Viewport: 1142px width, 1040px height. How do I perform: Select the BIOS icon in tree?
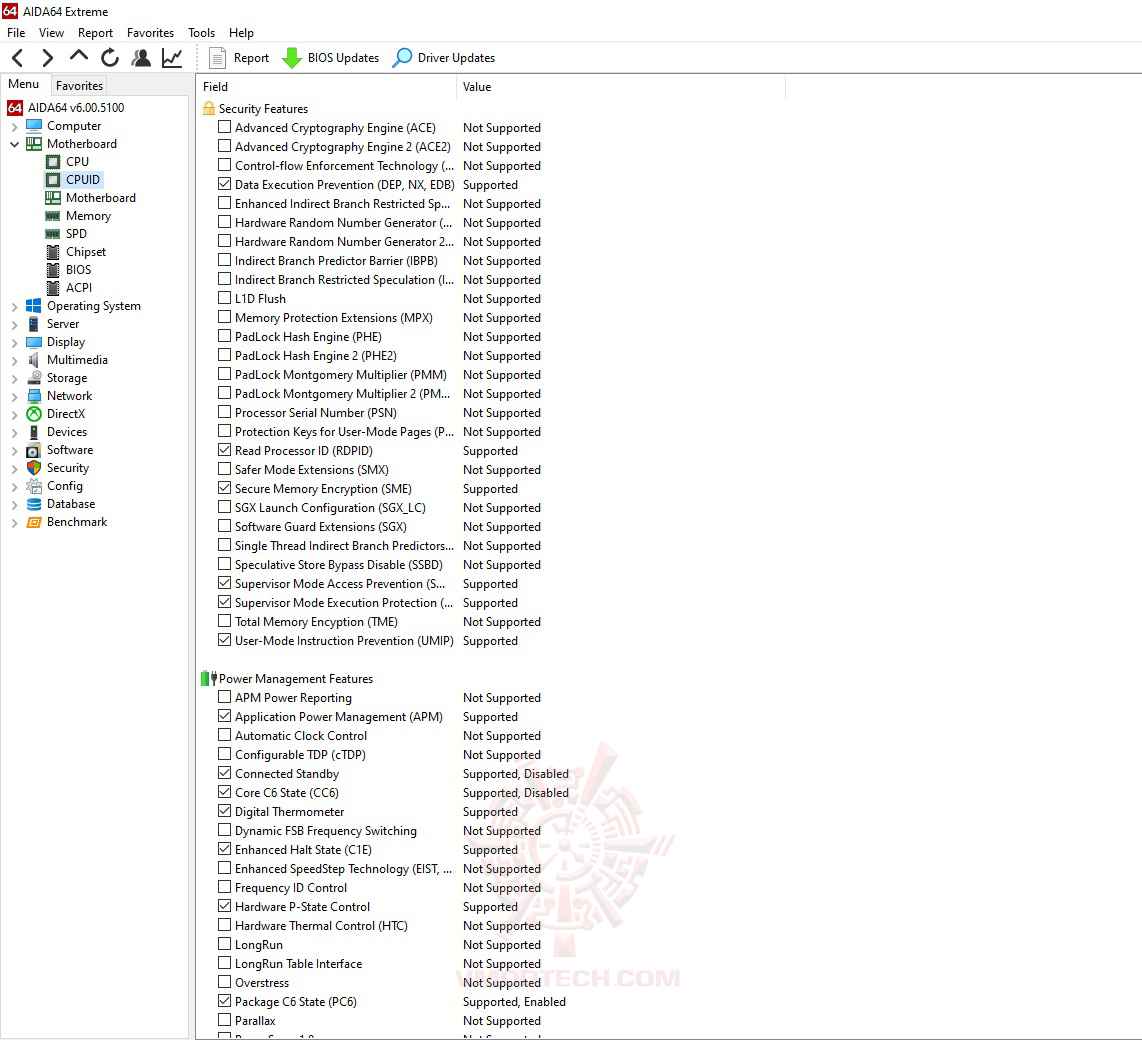[53, 270]
